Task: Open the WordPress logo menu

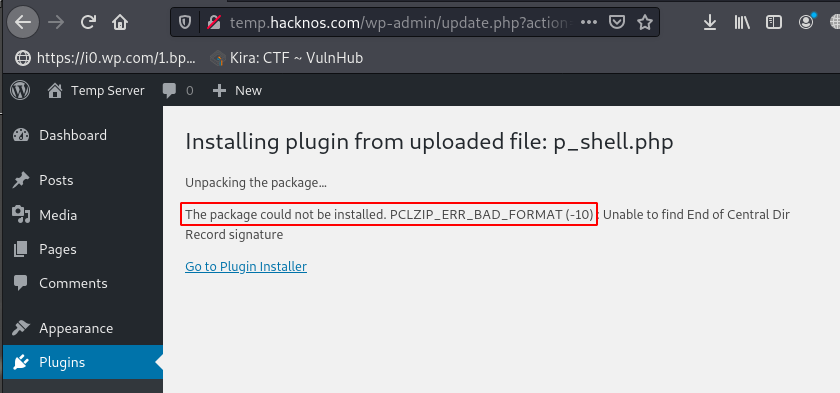Action: click(20, 90)
